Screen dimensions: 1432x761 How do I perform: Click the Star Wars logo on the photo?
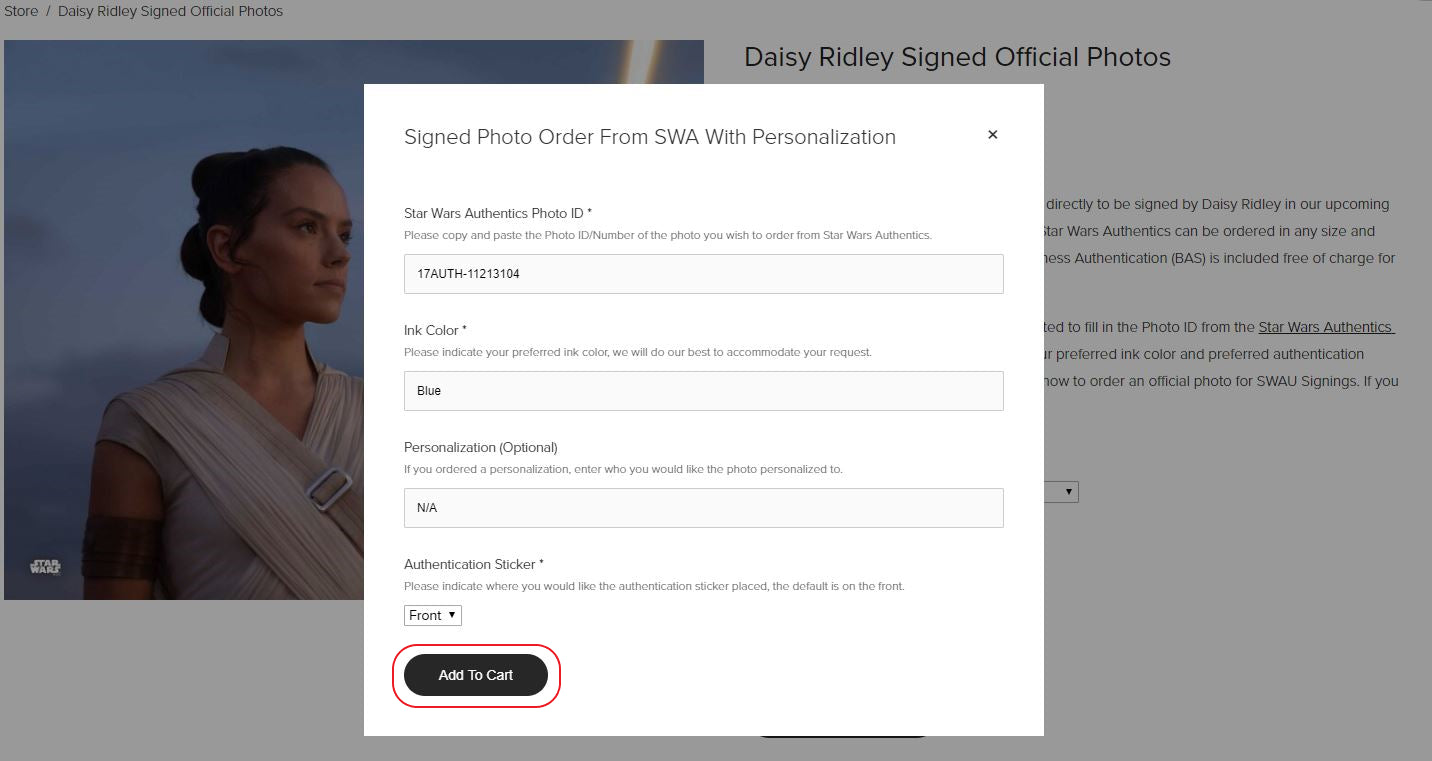tap(45, 567)
